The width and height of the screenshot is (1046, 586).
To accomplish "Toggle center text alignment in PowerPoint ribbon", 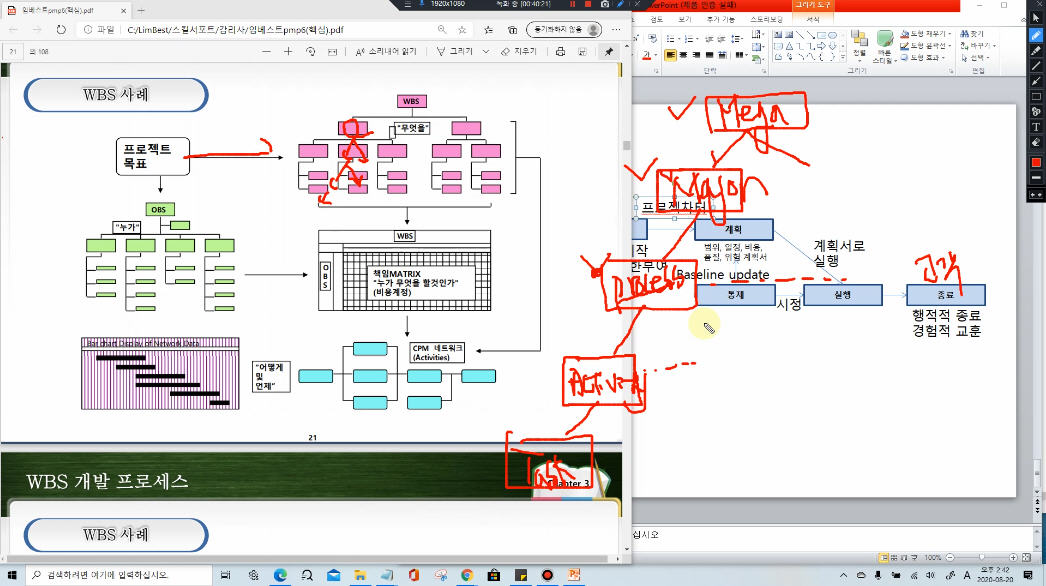I will click(x=684, y=55).
